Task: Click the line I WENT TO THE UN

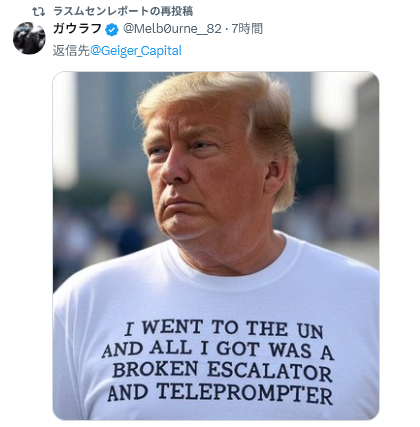Action: point(224,328)
